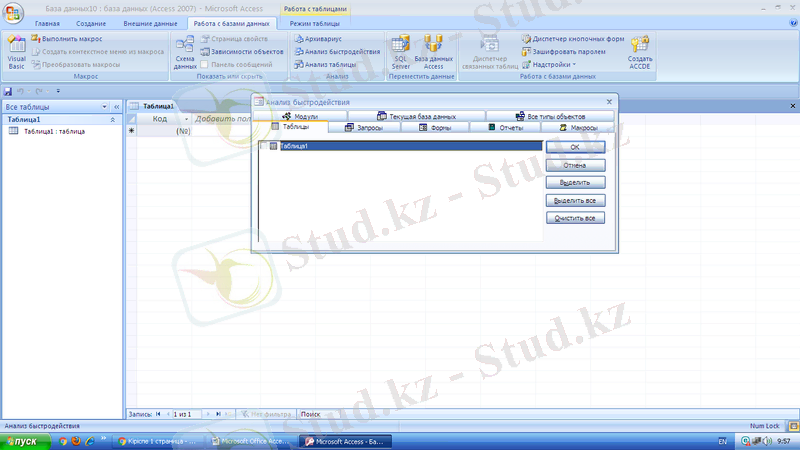Go to last record navigation button
Image resolution: width=800 pixels, height=450 pixels.
[218, 414]
